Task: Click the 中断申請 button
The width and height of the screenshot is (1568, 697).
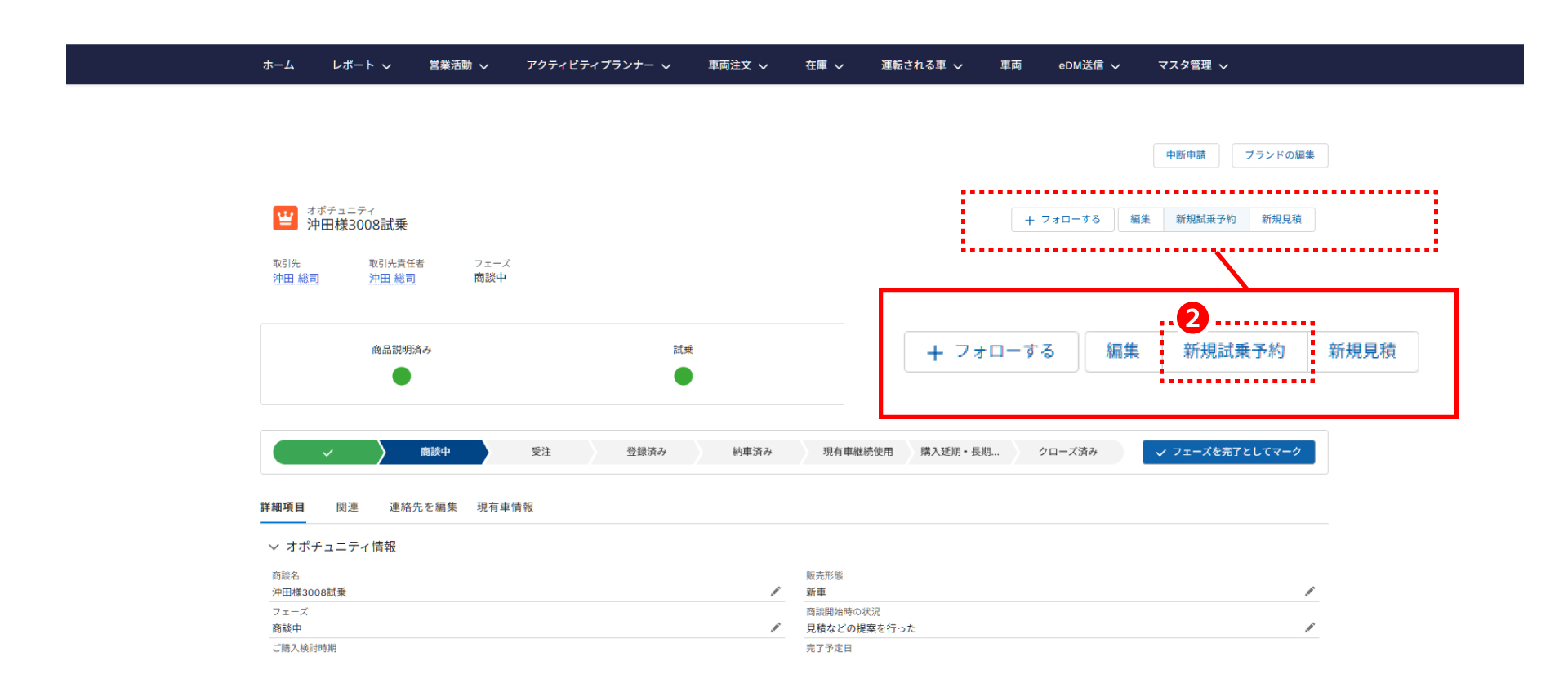Action: pos(1185,155)
